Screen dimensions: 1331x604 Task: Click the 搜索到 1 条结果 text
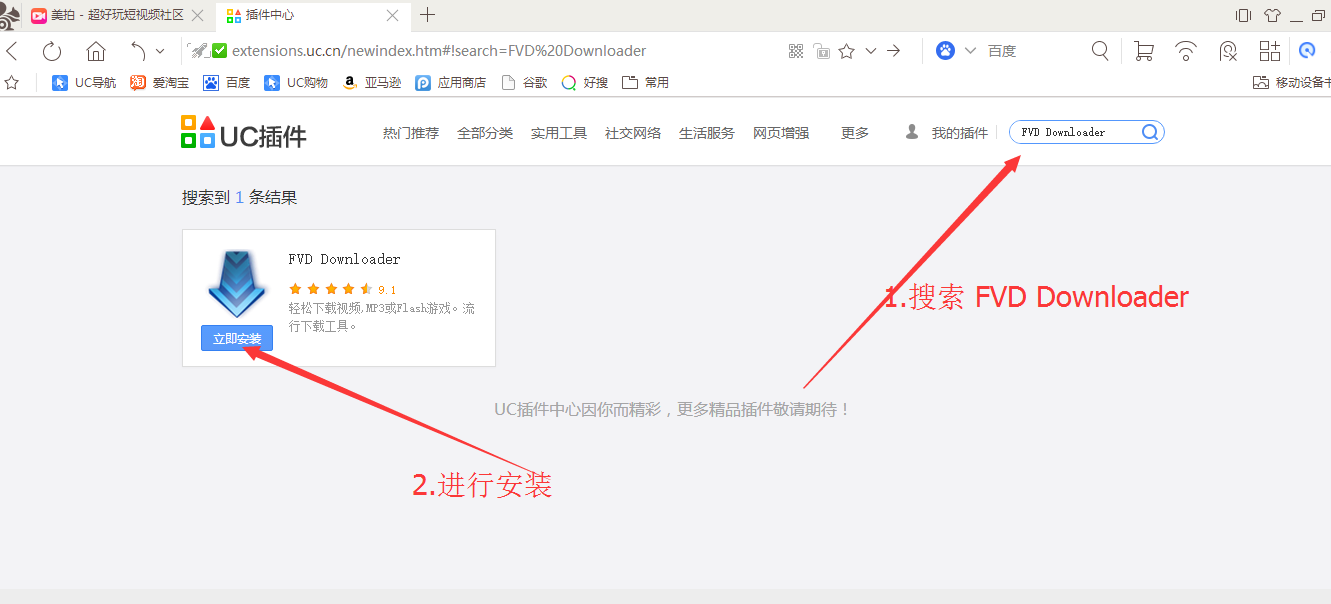(x=240, y=198)
